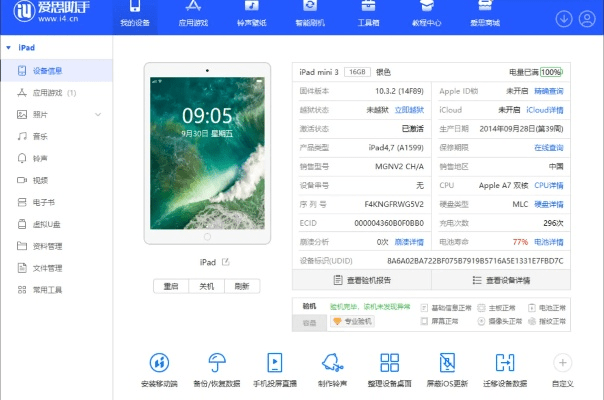
Task: Click the 立即越狱 link
Action: click(x=409, y=110)
